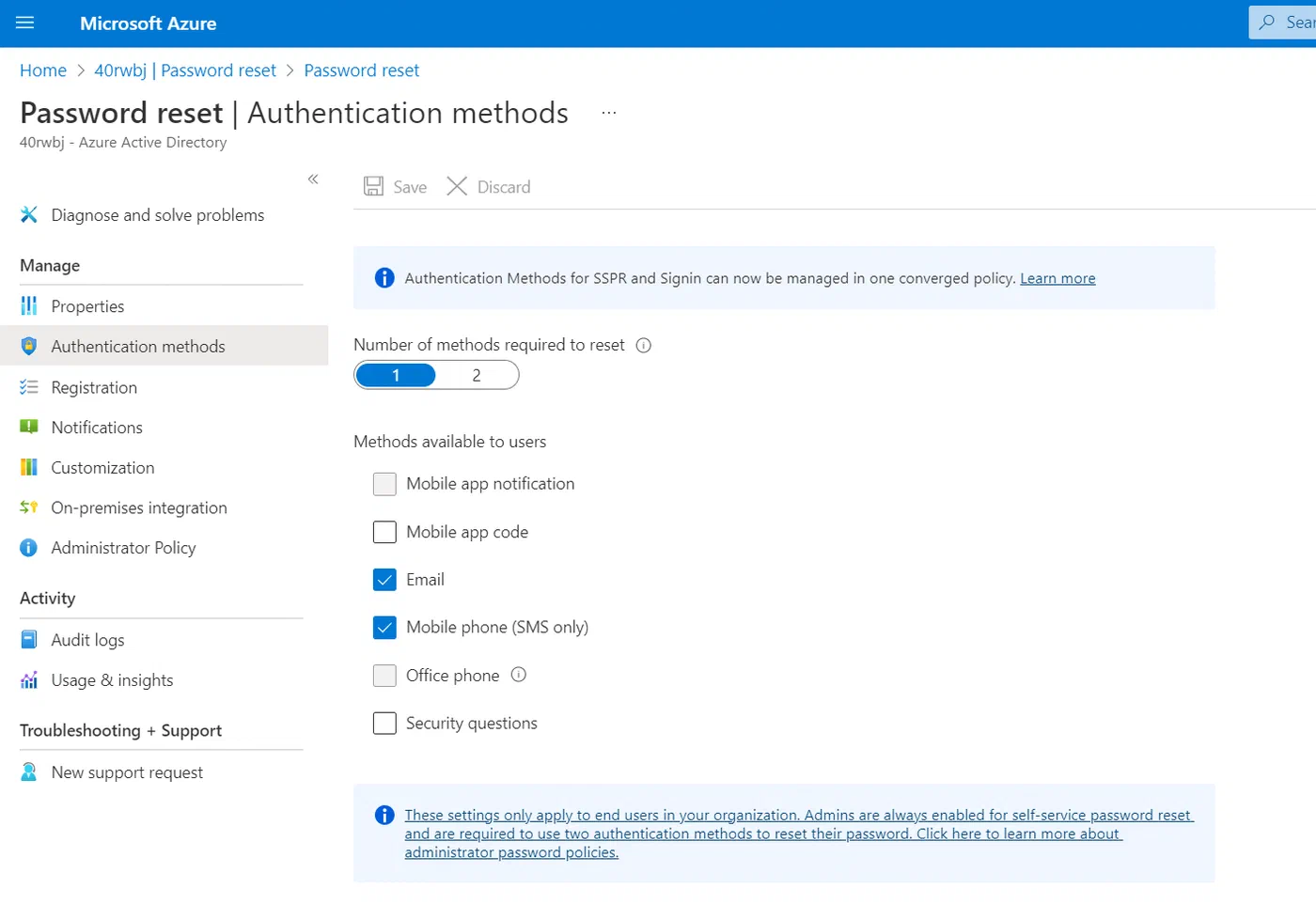Set number of methods required to 2
This screenshot has height=904, width=1316.
477,375
